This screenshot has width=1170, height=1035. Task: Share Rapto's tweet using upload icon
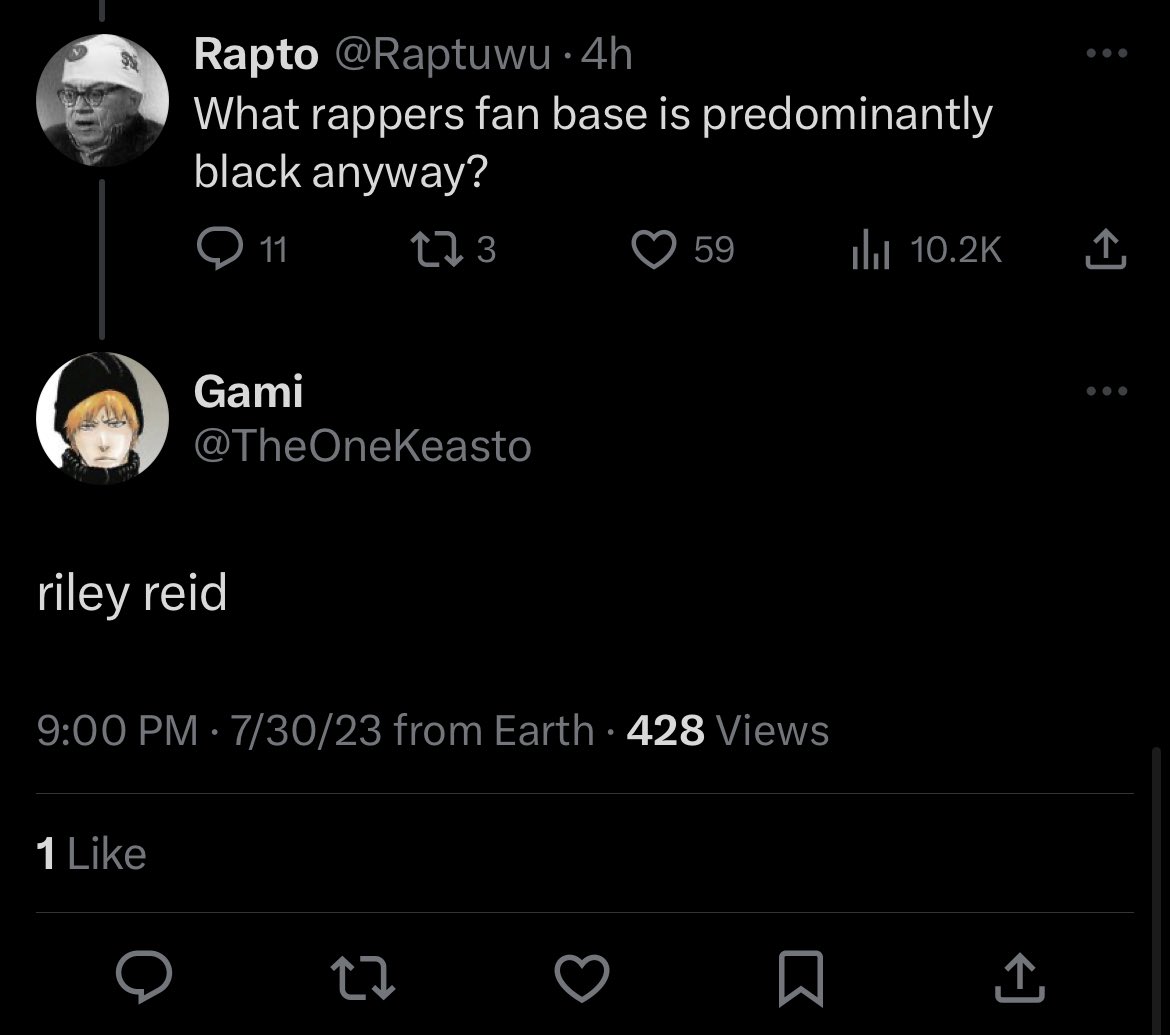pyautogui.click(x=1105, y=248)
